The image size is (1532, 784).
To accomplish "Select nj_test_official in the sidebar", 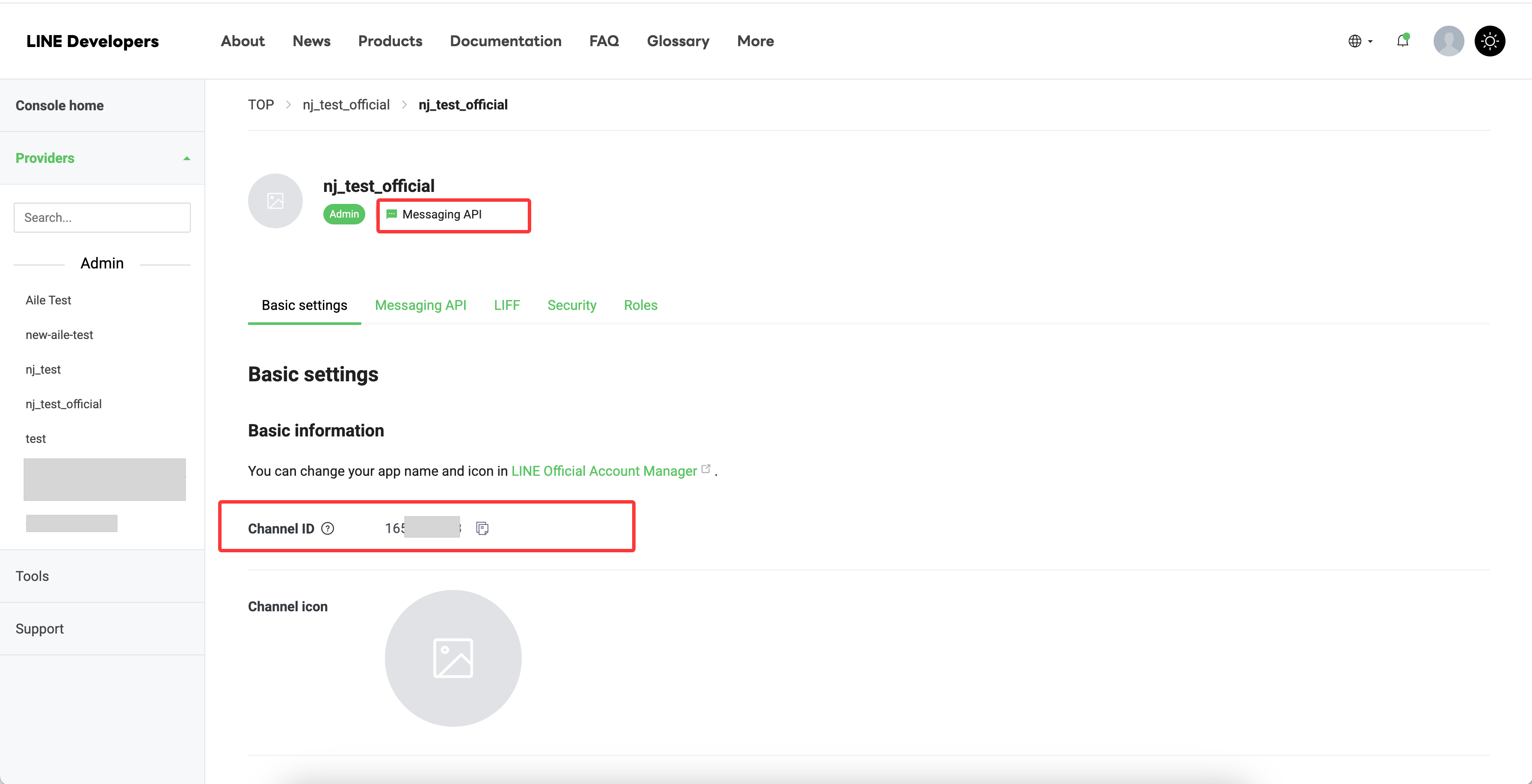I will 64,404.
